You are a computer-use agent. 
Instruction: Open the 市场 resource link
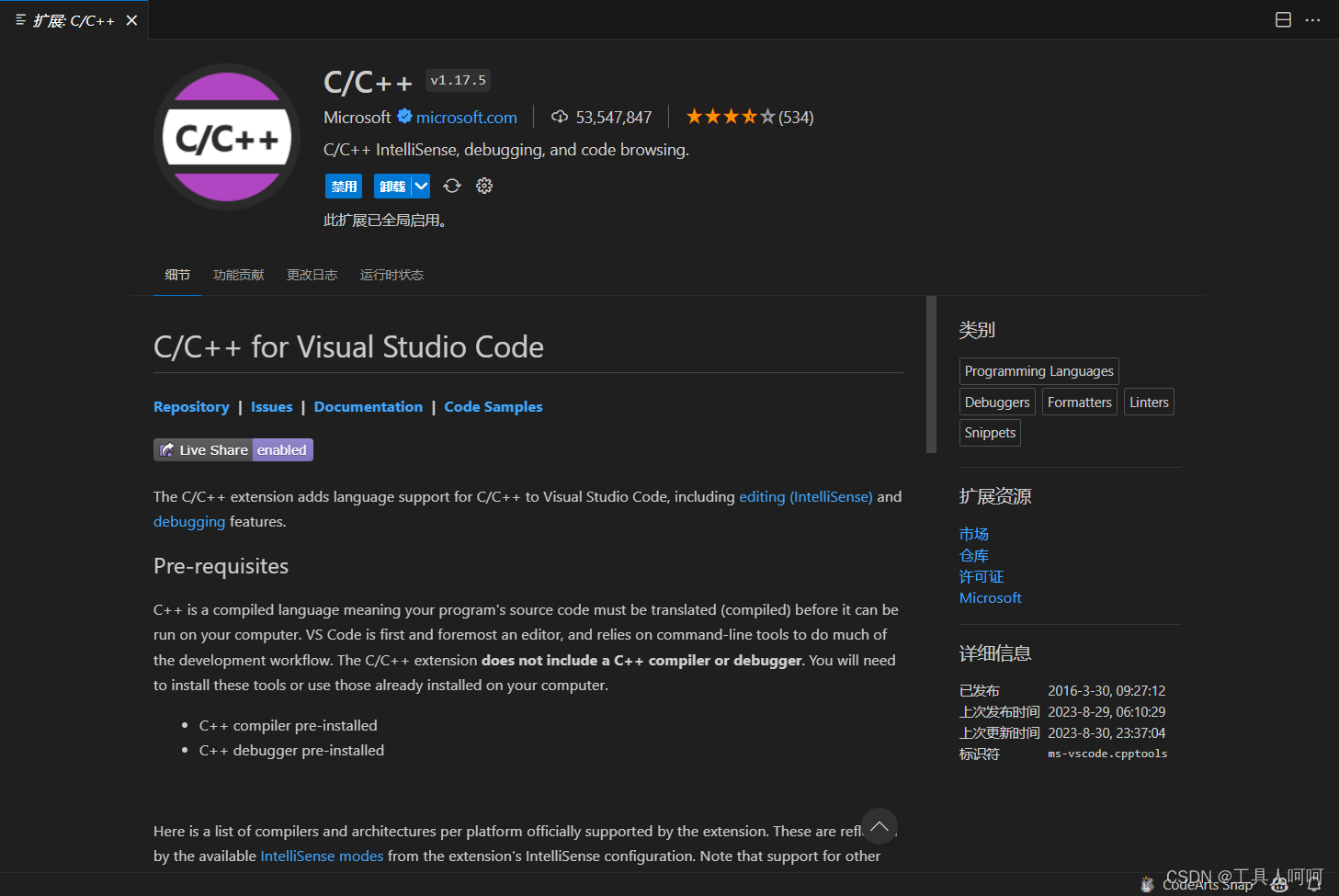pos(974,534)
